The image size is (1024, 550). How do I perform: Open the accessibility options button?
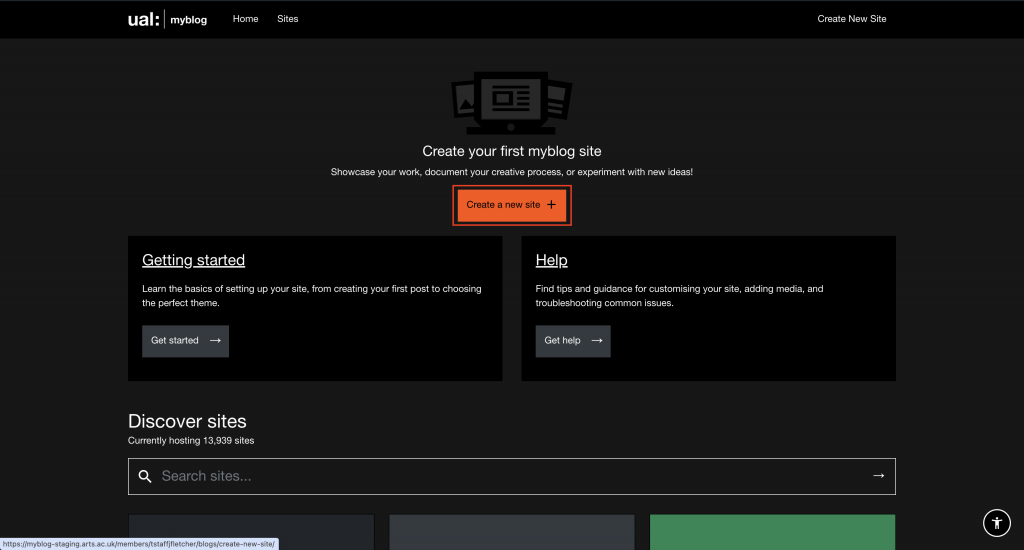tap(997, 523)
